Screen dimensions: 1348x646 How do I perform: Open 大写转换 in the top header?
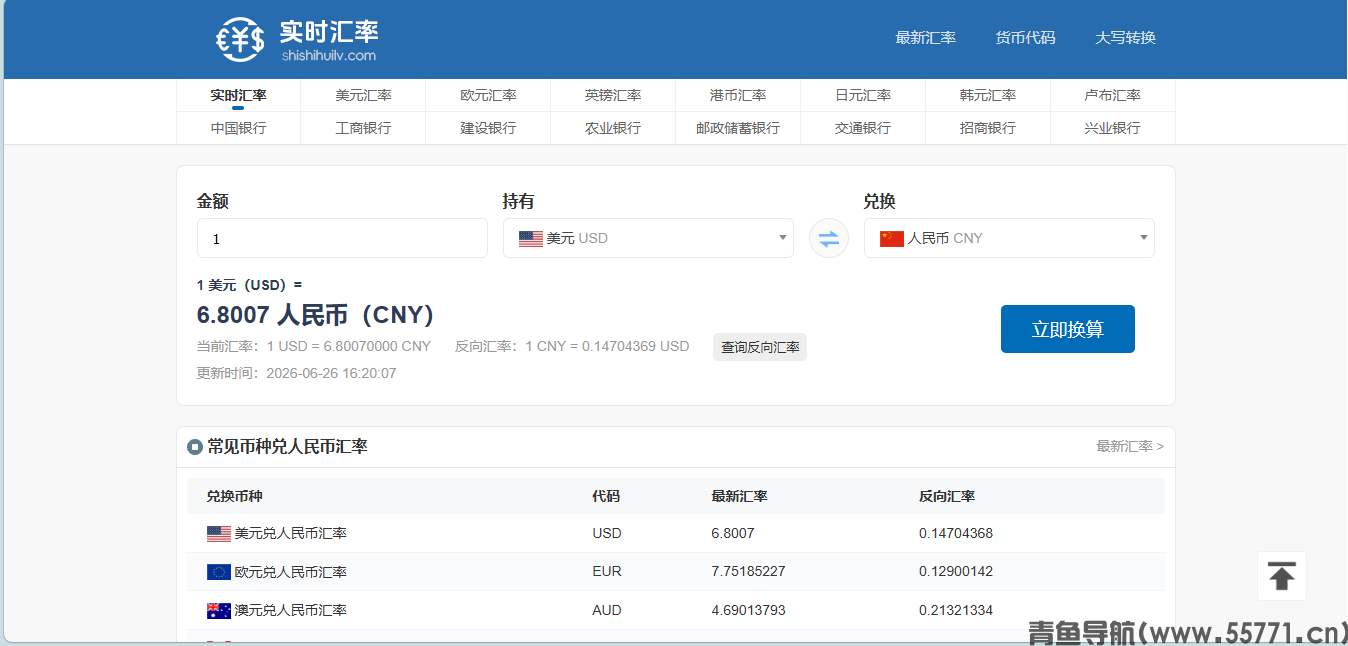tap(1125, 38)
